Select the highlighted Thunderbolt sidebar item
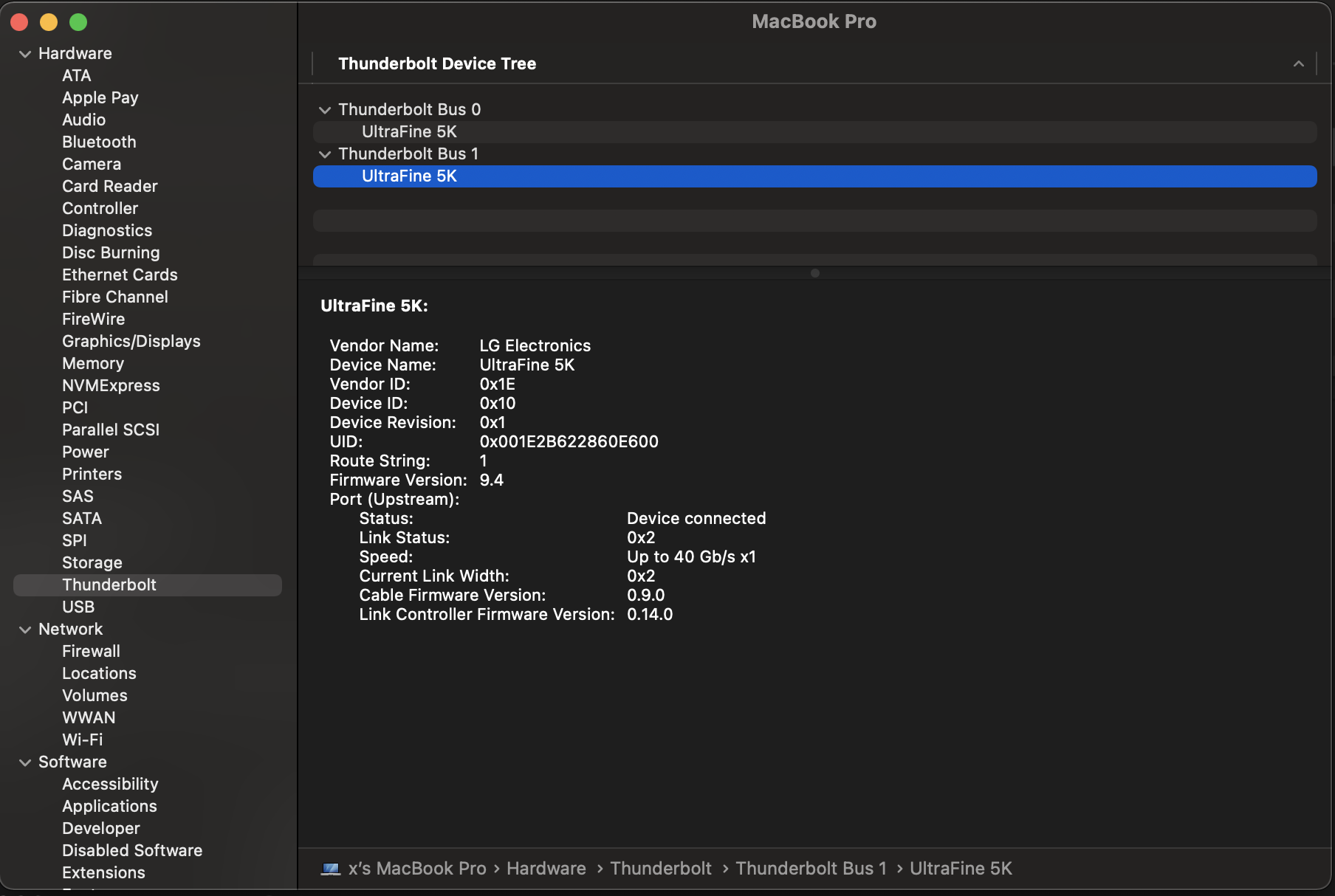The image size is (1335, 896). 148,585
